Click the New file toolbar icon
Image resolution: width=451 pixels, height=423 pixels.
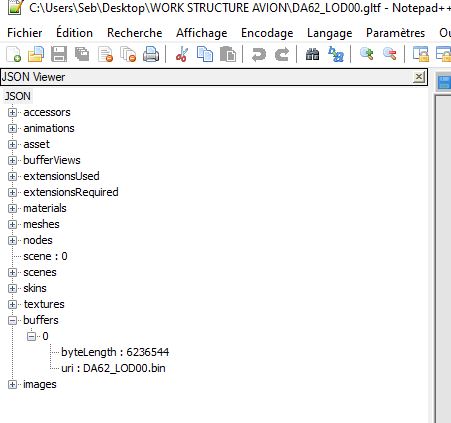14,54
